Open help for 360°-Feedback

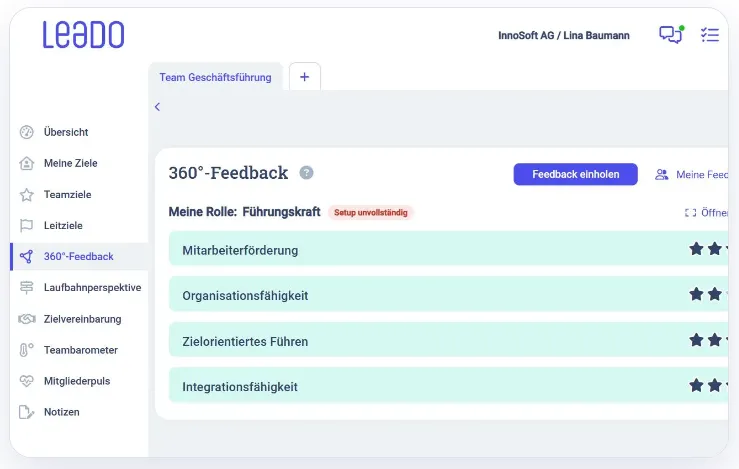(306, 173)
